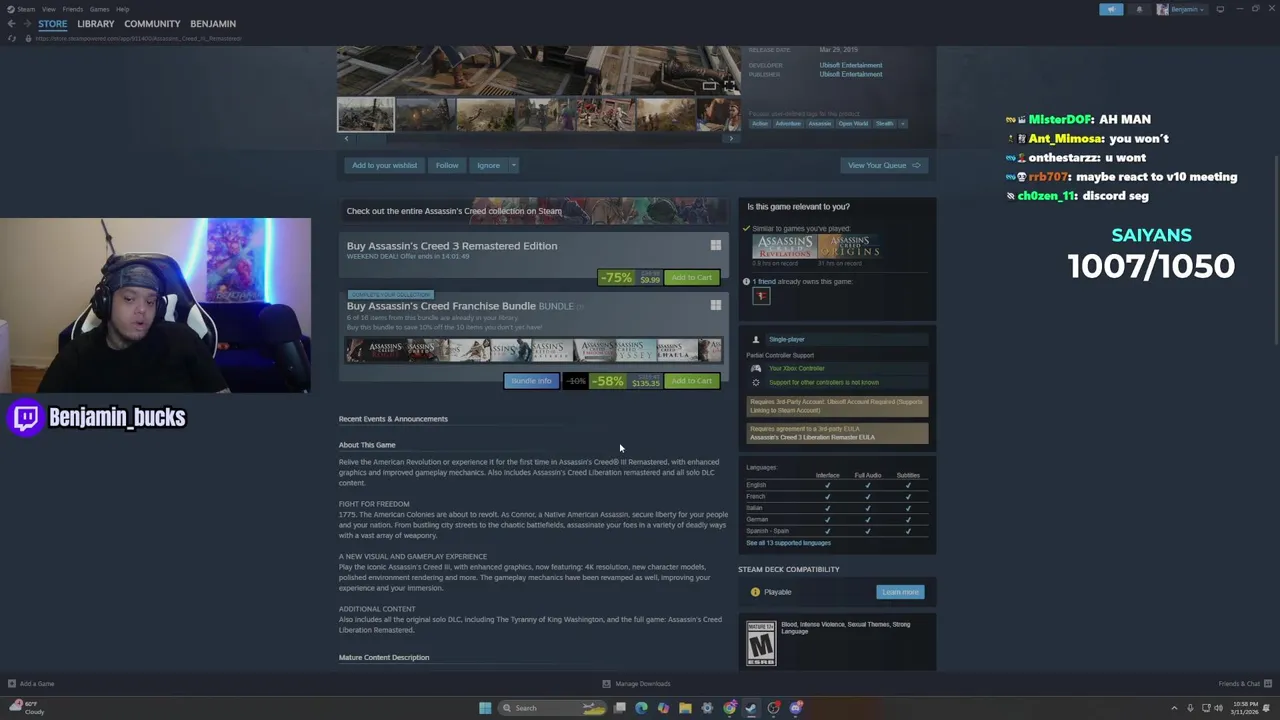Click the Add a Game plus icon

coord(12,684)
